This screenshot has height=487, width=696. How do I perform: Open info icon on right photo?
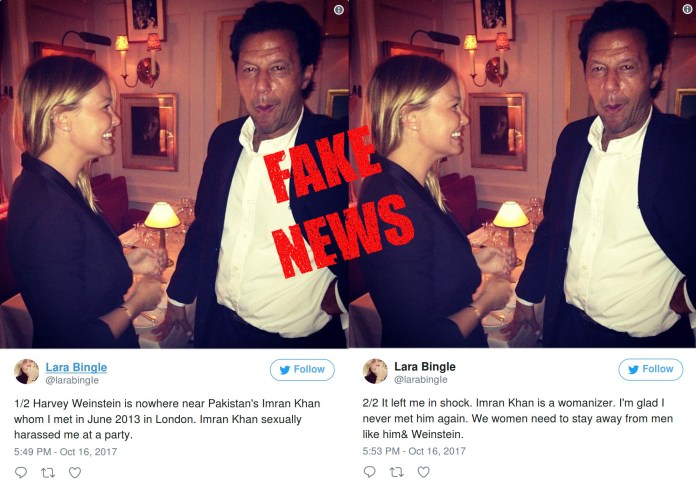[x=688, y=9]
